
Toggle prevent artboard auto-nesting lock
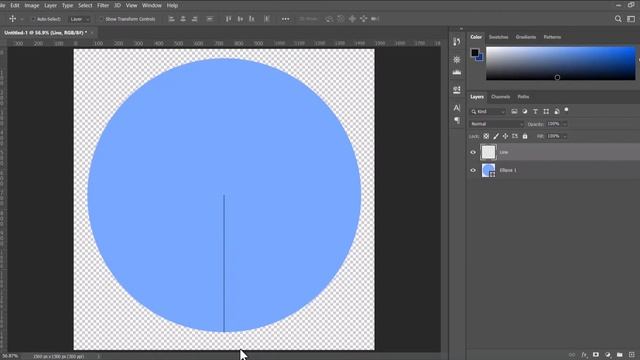(515, 136)
